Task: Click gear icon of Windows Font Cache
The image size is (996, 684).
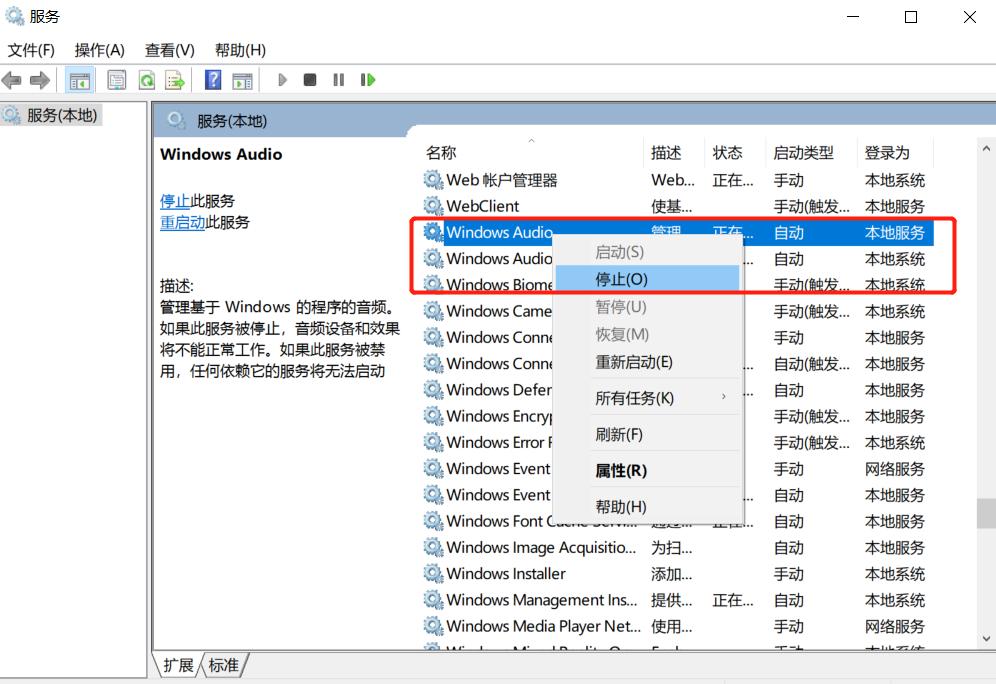Action: pos(433,521)
